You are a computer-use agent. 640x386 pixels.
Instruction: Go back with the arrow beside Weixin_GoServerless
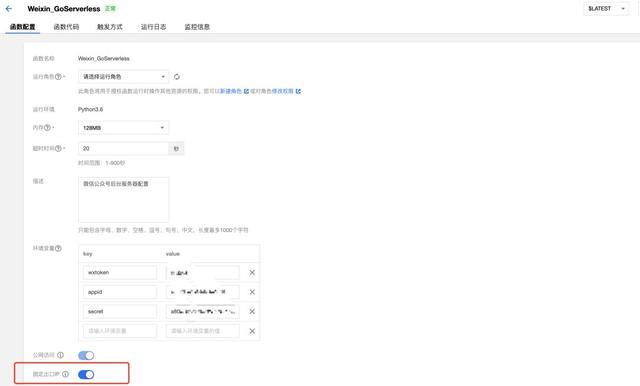(9, 9)
